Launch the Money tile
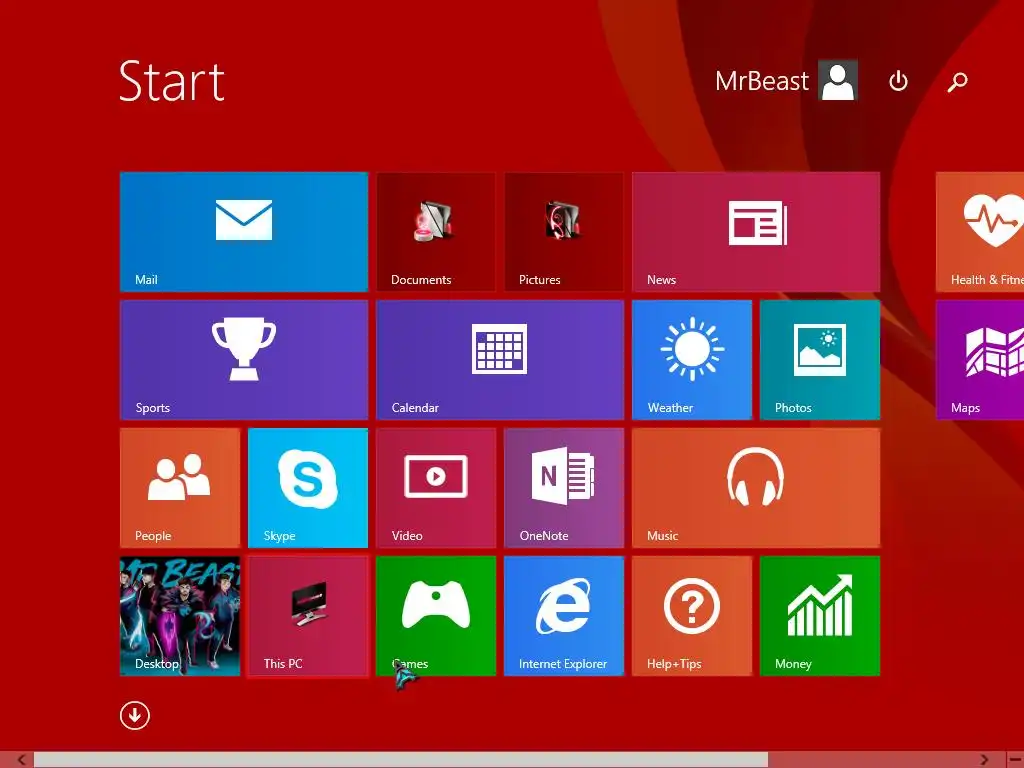The width and height of the screenshot is (1024, 768). pos(820,616)
